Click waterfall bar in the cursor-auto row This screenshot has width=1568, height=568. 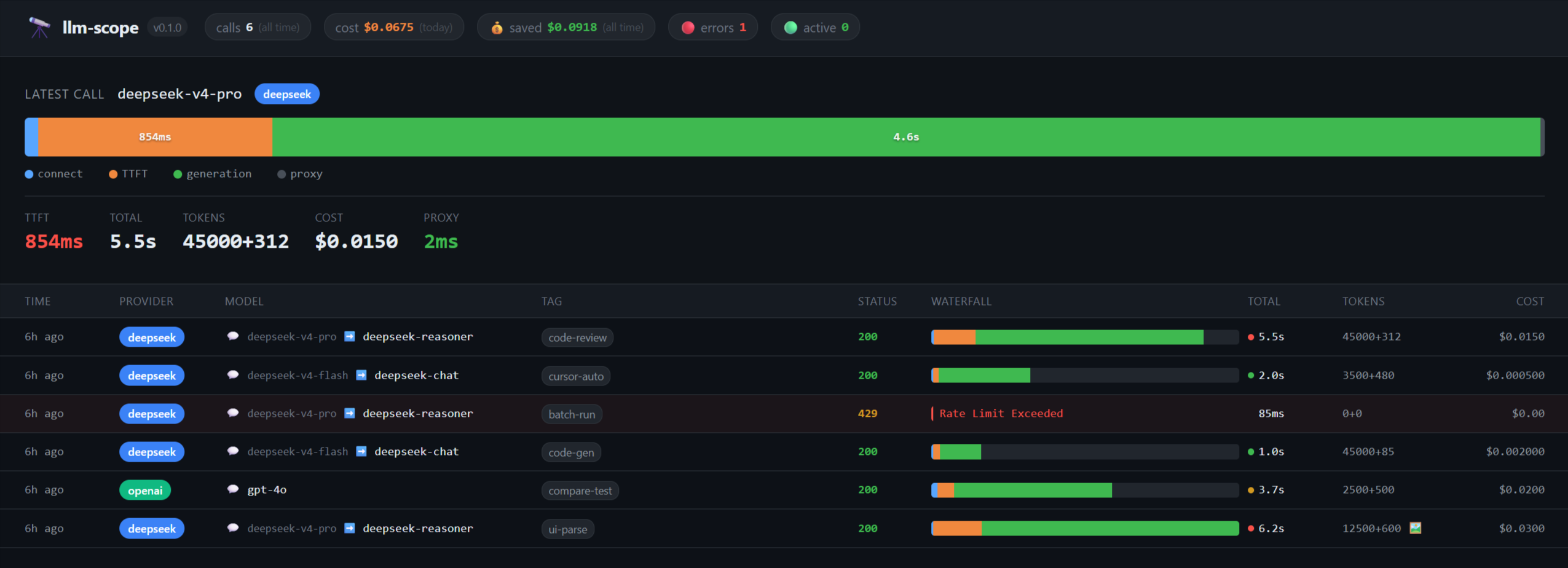point(1085,376)
